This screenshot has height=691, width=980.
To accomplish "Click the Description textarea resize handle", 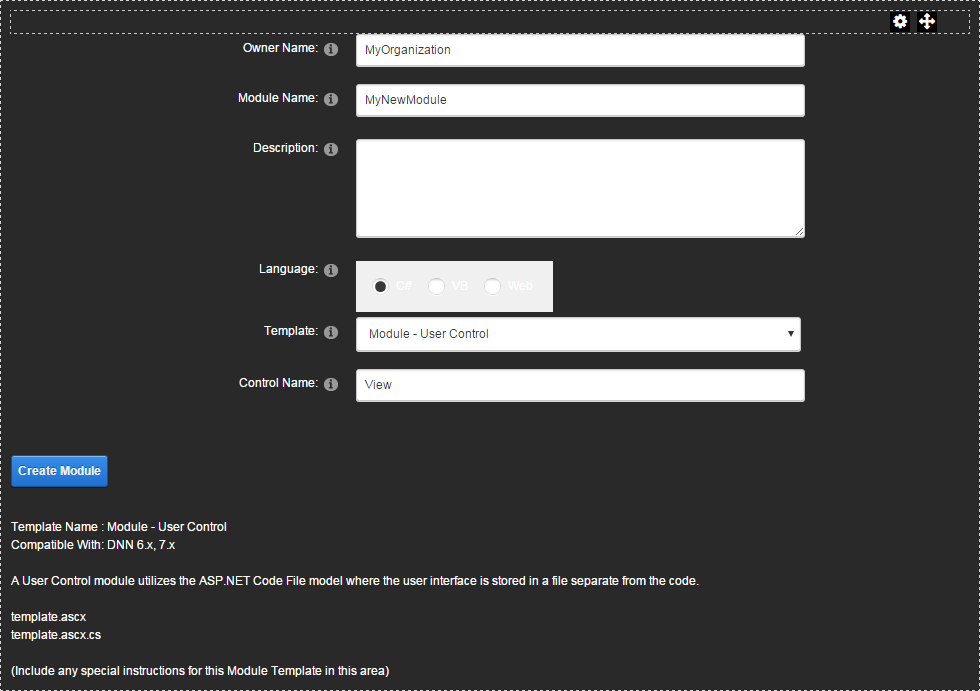I will (x=799, y=231).
